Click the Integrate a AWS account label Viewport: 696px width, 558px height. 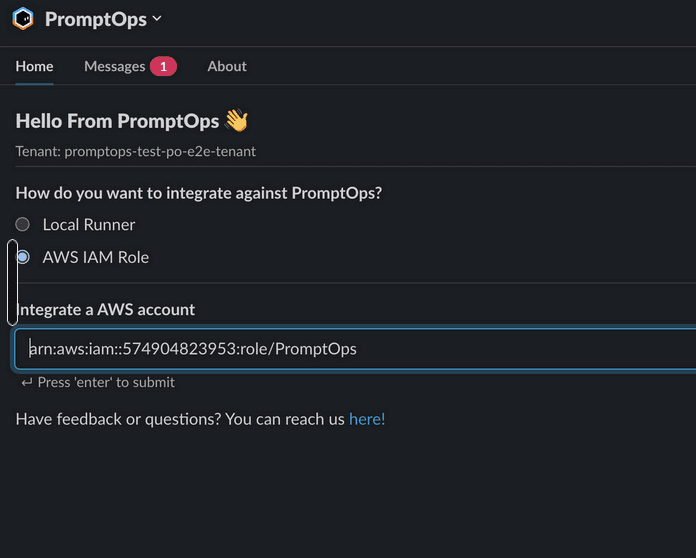coord(105,309)
